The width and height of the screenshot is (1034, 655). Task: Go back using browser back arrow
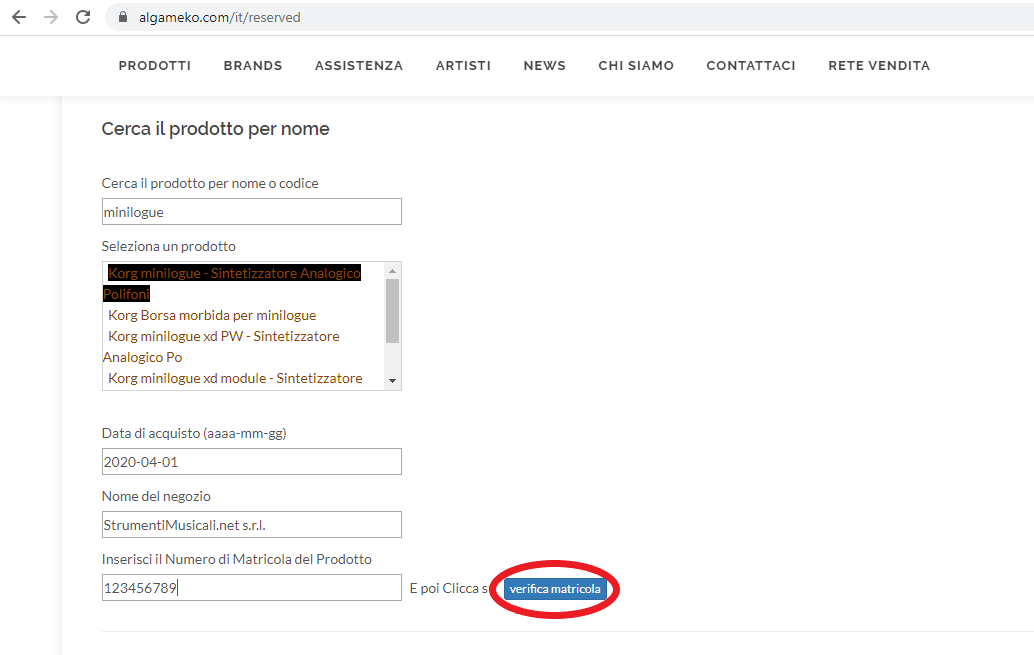click(19, 17)
